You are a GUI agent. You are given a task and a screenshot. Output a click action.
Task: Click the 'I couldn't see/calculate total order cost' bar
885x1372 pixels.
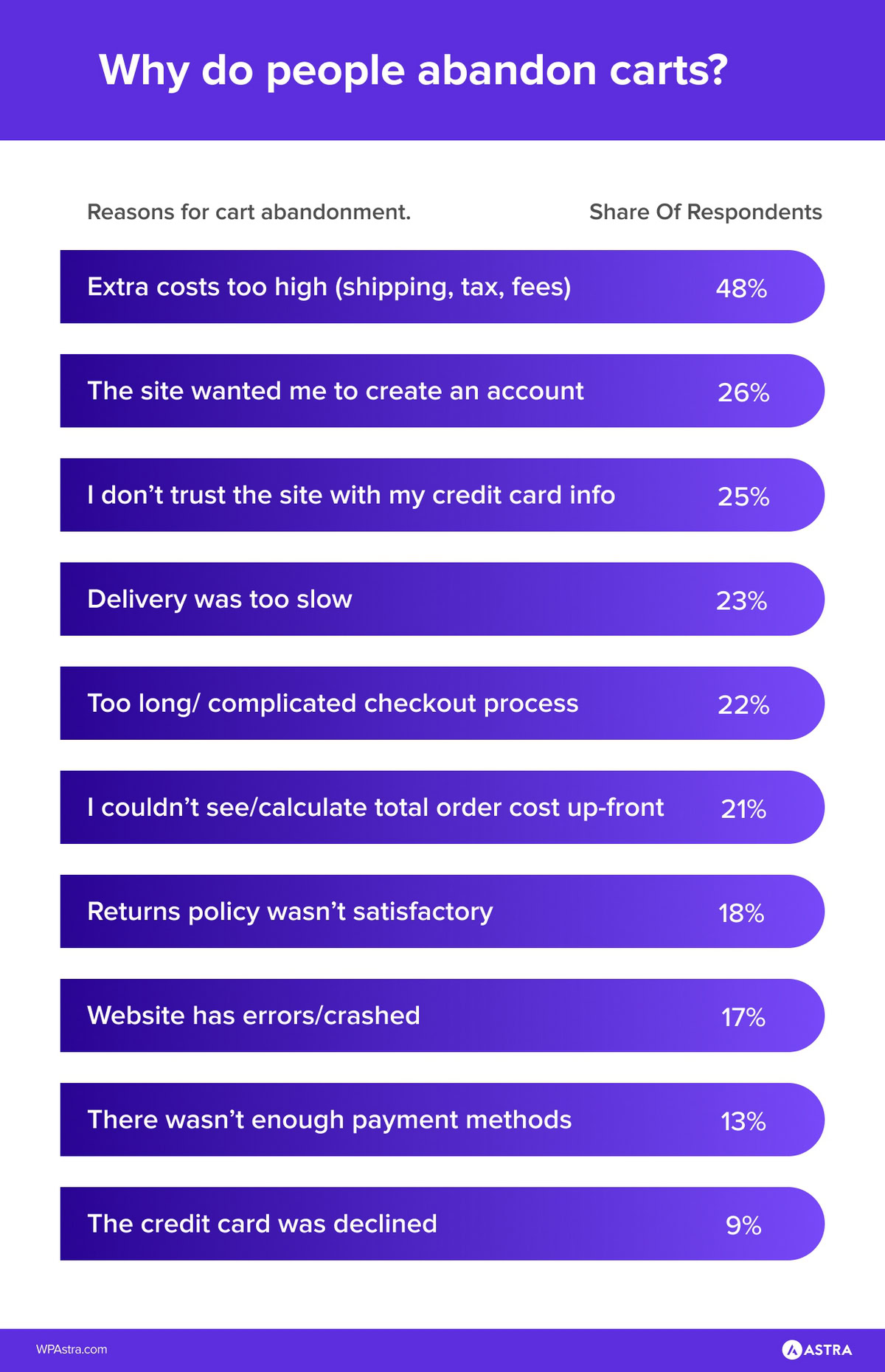(442, 807)
